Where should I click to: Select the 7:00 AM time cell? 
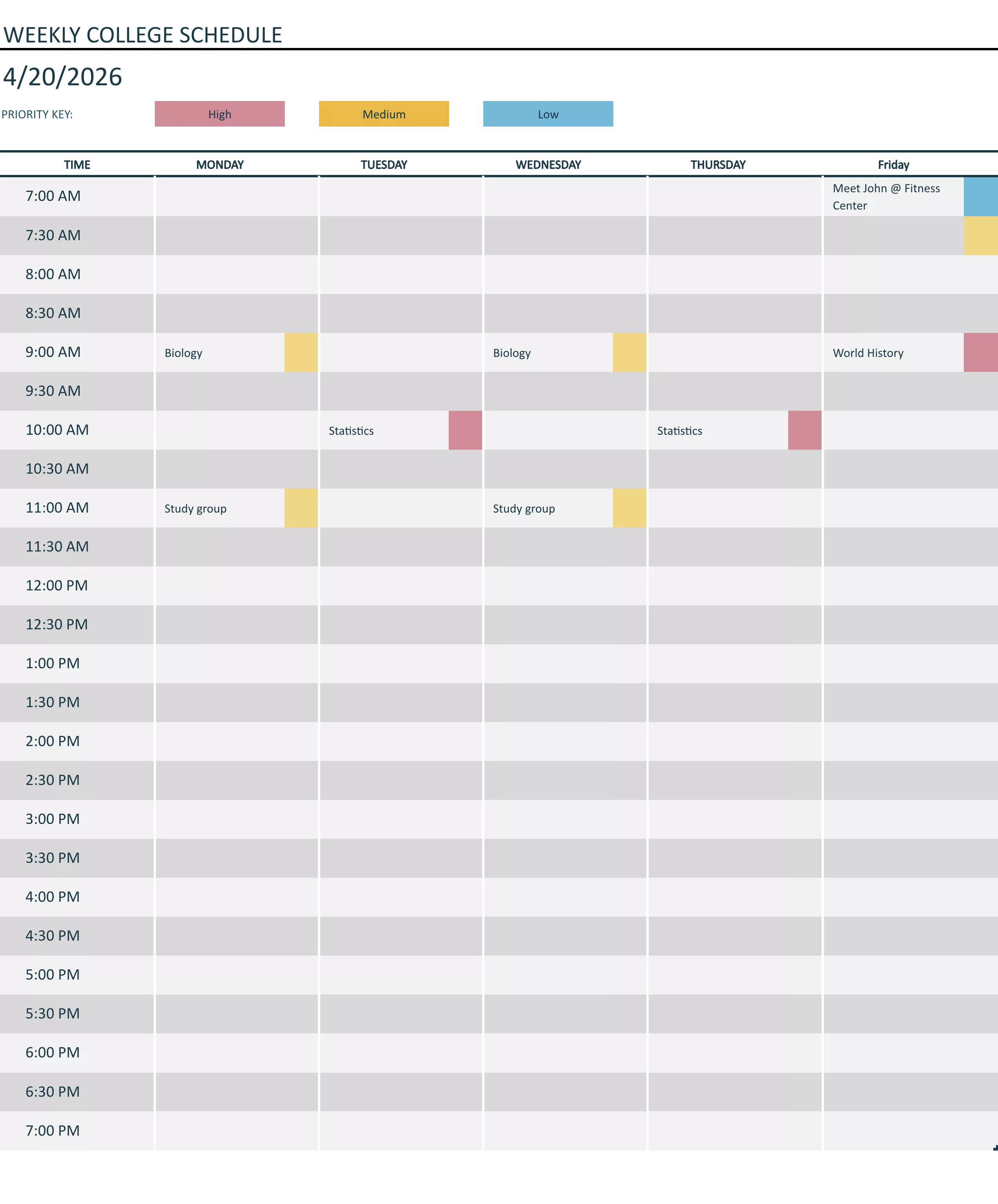click(53, 195)
